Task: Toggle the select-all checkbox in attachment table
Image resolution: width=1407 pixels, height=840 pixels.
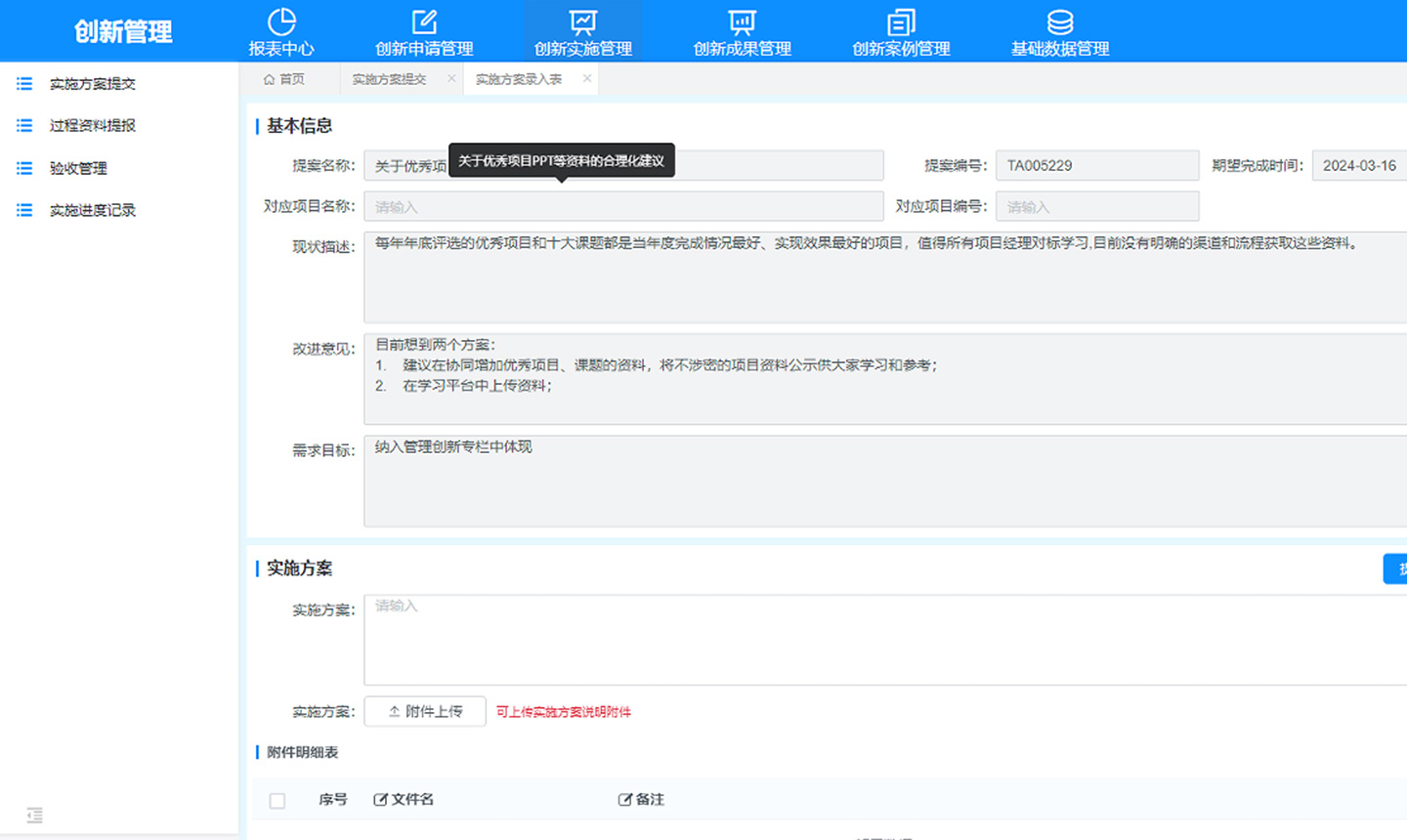Action: coord(277,799)
